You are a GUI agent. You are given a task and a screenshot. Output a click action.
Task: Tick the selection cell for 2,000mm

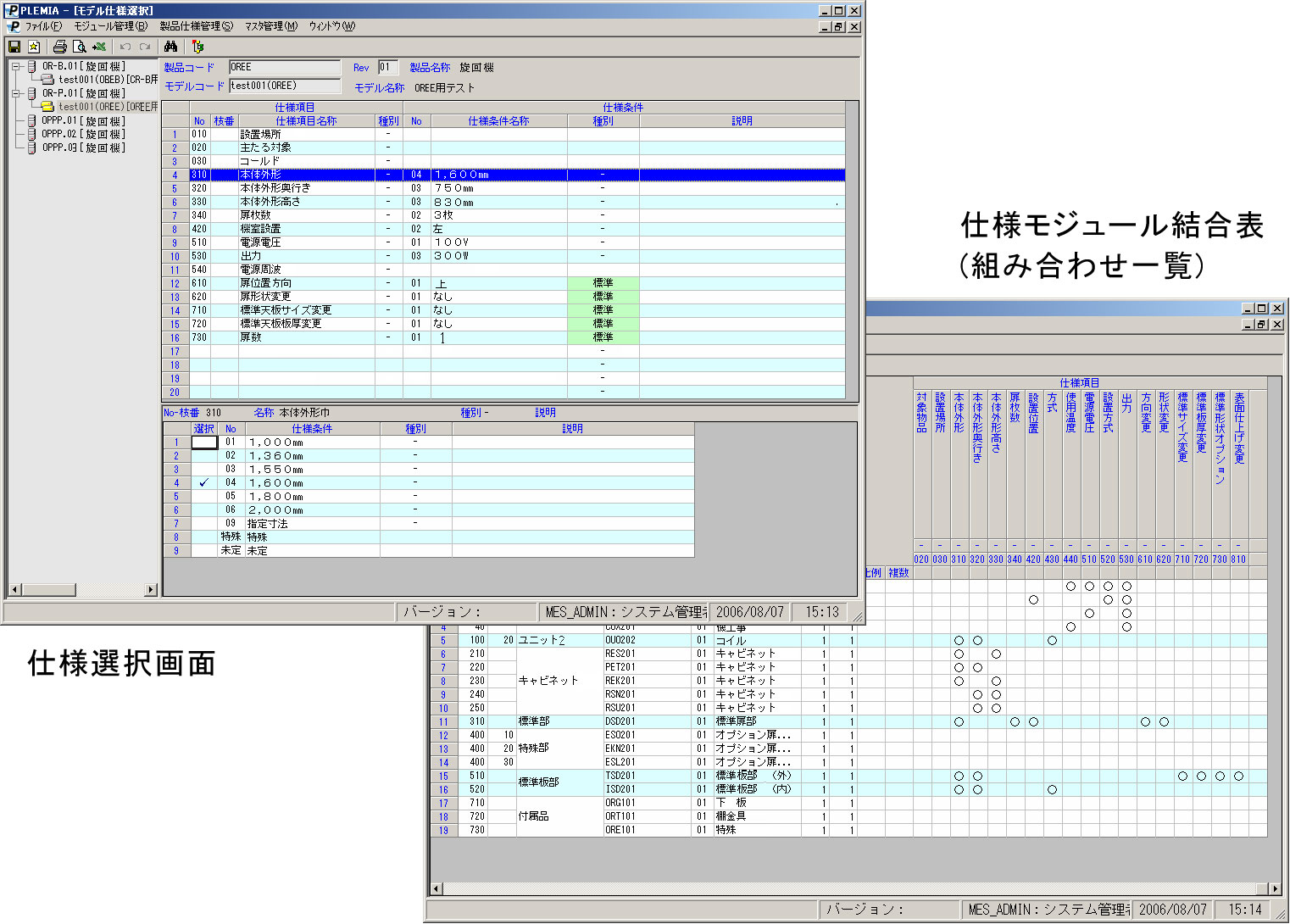pyautogui.click(x=204, y=510)
